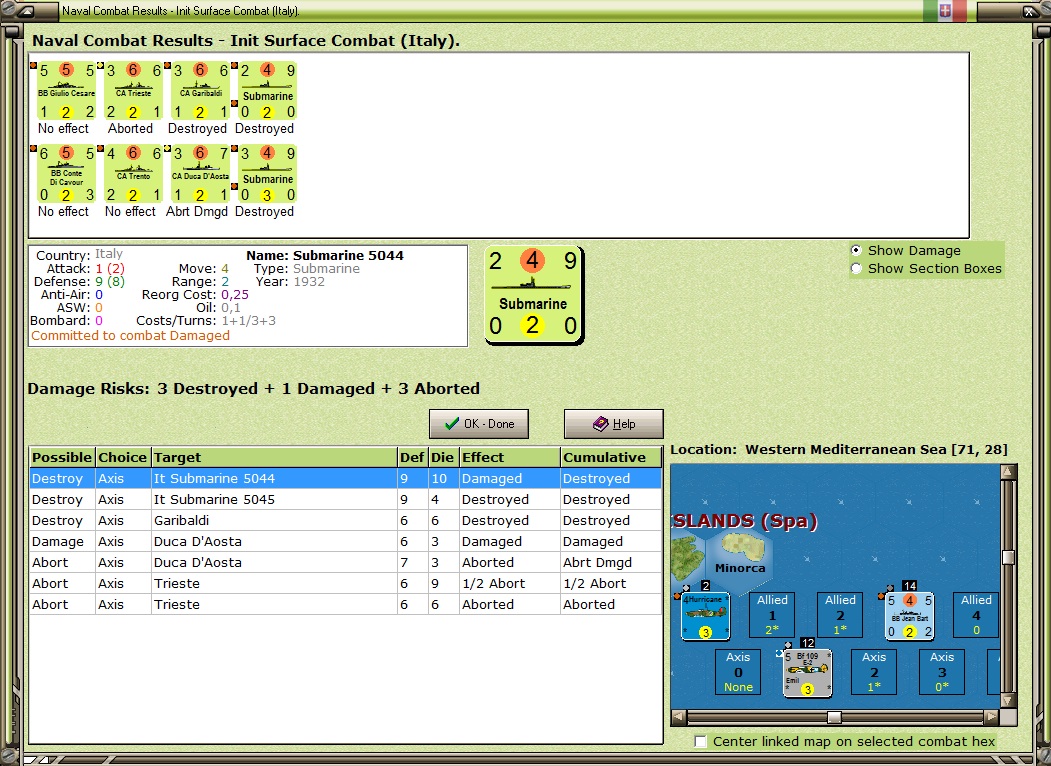Click the large Submarine detail counter
The width and height of the screenshot is (1051, 766).
[x=534, y=295]
